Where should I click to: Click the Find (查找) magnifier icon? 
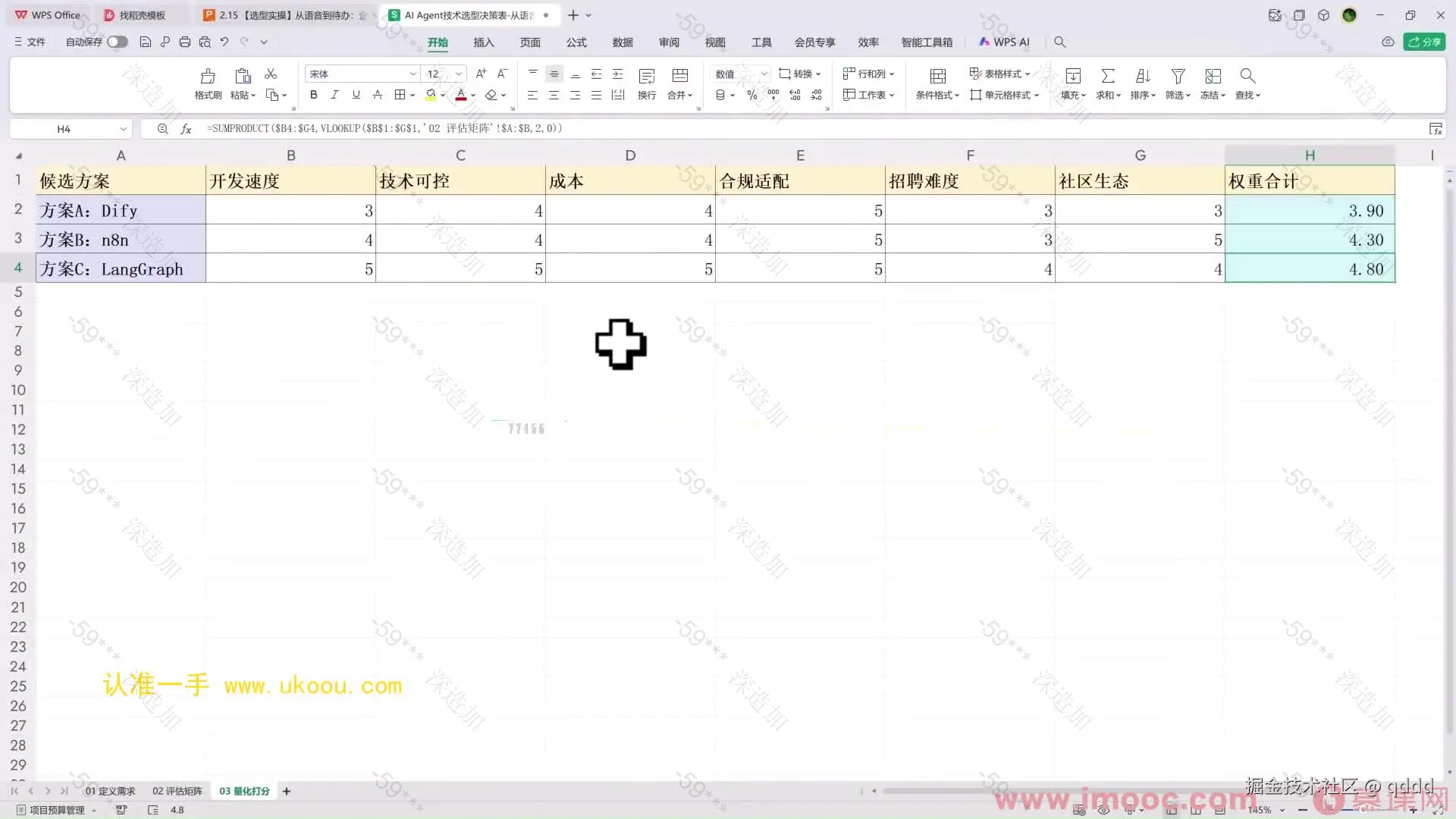[x=1247, y=76]
